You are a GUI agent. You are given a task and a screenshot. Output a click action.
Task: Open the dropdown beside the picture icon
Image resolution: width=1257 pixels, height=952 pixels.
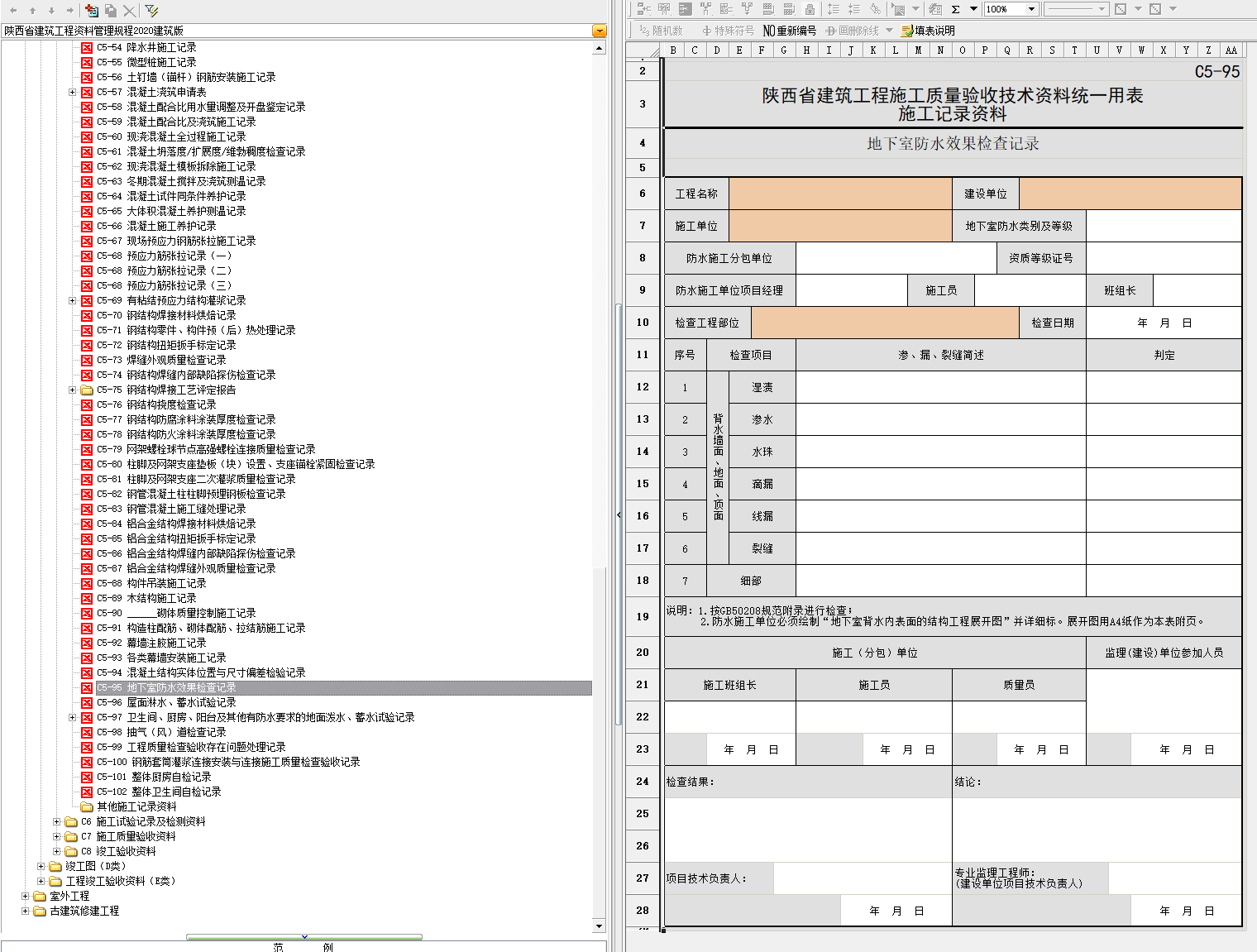(915, 9)
